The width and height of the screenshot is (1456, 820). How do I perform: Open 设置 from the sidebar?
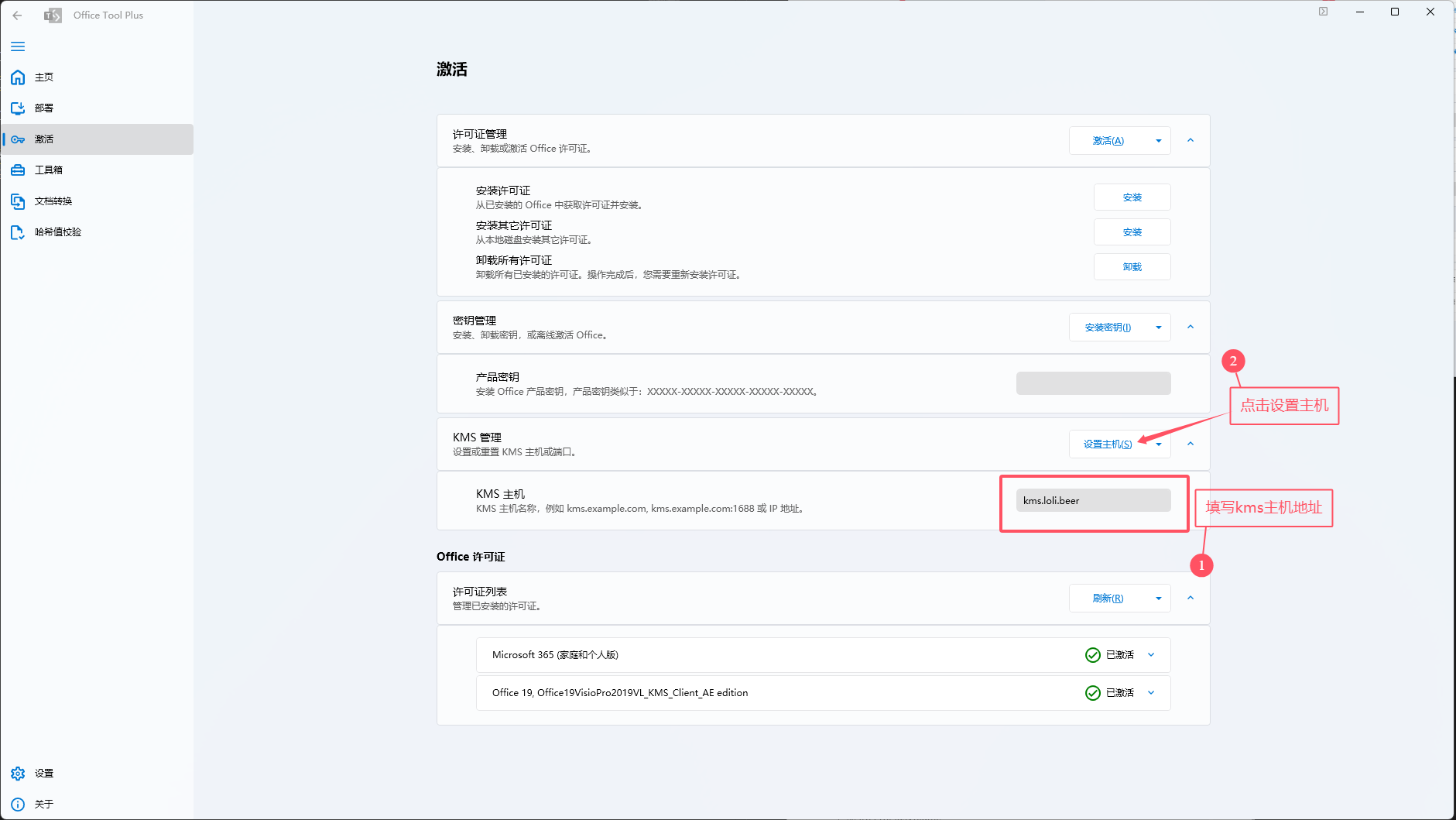coord(98,774)
